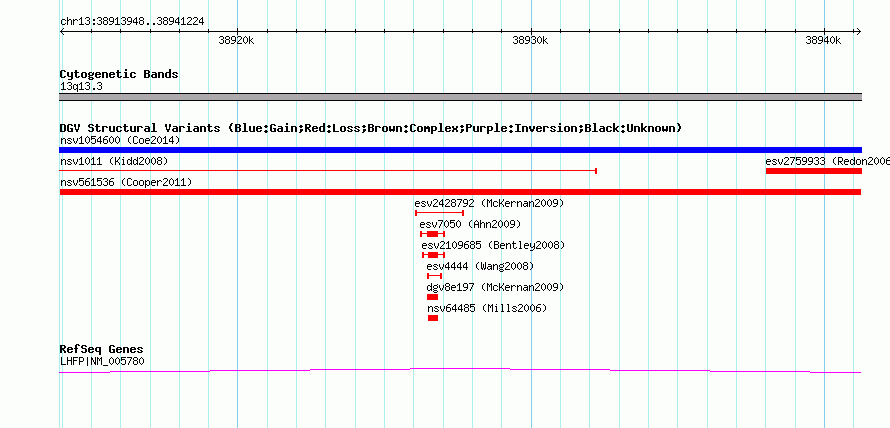Viewport: 890px width, 428px height.
Task: Click the dgv8e197 red block
Action: click(433, 297)
